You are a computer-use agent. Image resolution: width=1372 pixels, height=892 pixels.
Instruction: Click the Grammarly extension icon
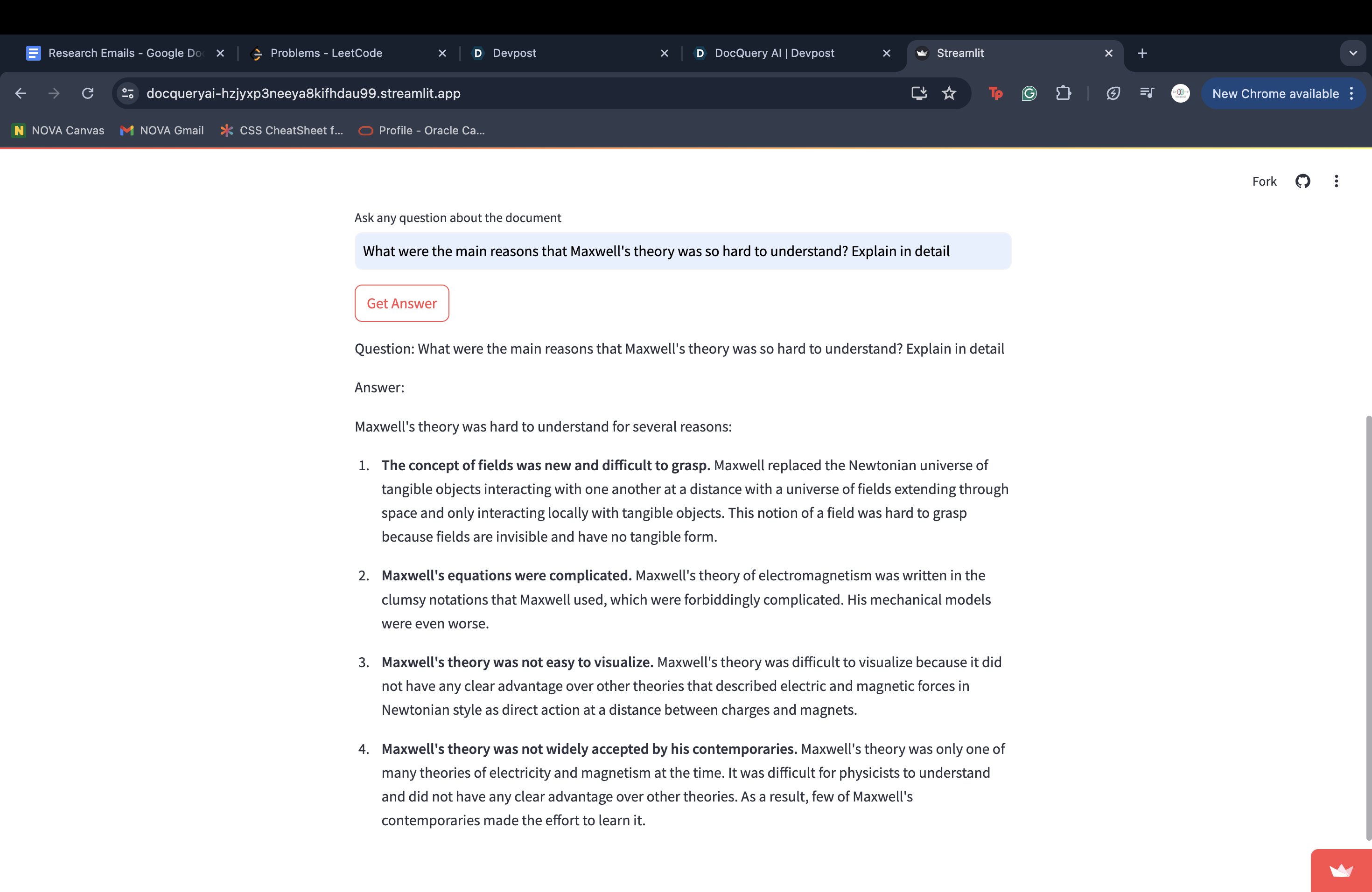click(1029, 93)
